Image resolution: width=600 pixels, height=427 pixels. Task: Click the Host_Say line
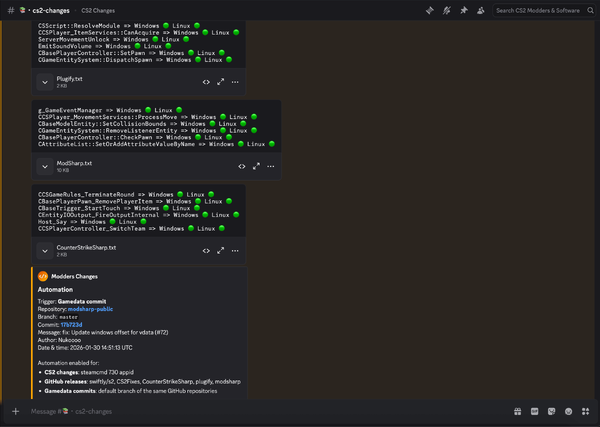[92, 222]
